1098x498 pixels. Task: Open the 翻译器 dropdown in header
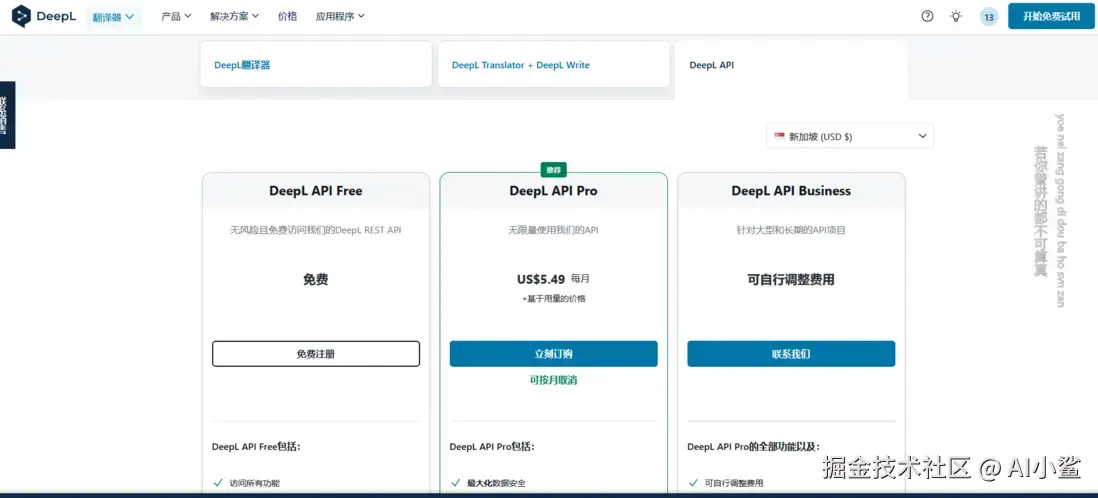point(113,17)
